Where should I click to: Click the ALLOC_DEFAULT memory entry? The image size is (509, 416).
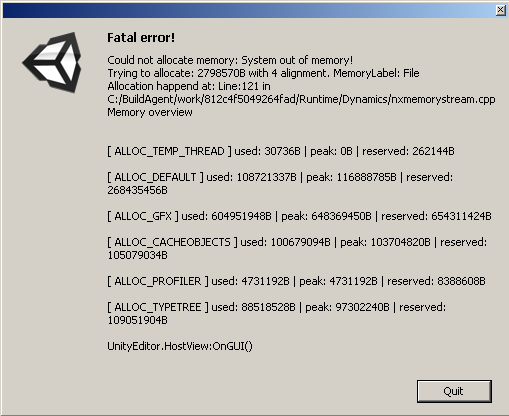coord(280,184)
